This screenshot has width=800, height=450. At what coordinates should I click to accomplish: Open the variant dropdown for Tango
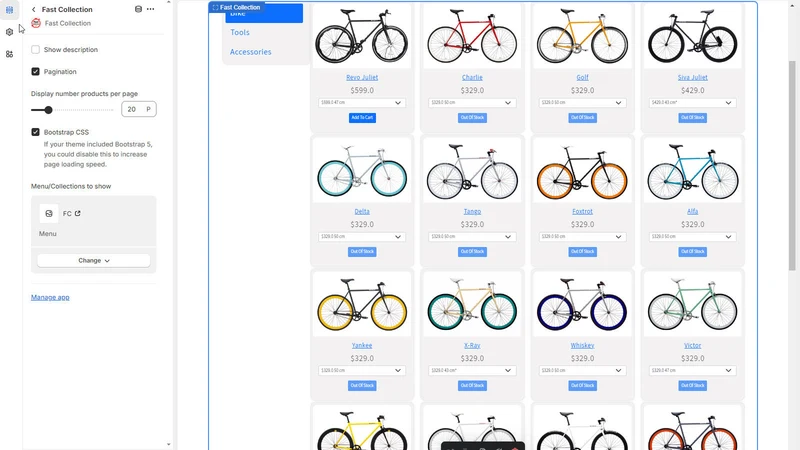pyautogui.click(x=472, y=237)
